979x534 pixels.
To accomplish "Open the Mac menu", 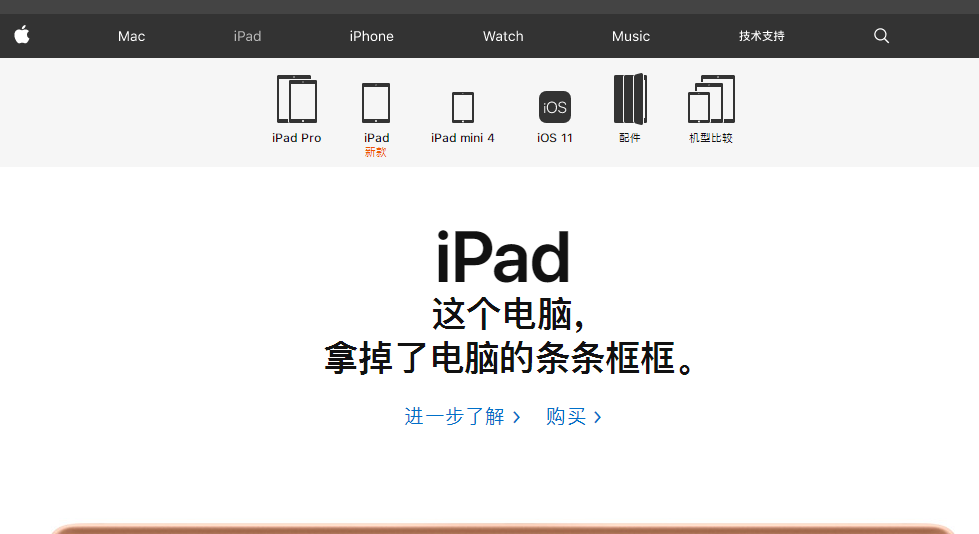I will point(131,36).
